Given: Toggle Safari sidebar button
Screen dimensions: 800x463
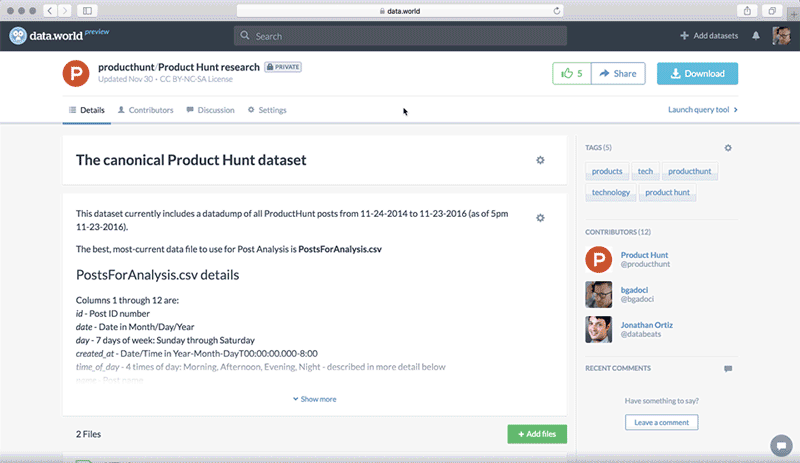Looking at the screenshot, I should click(x=87, y=10).
